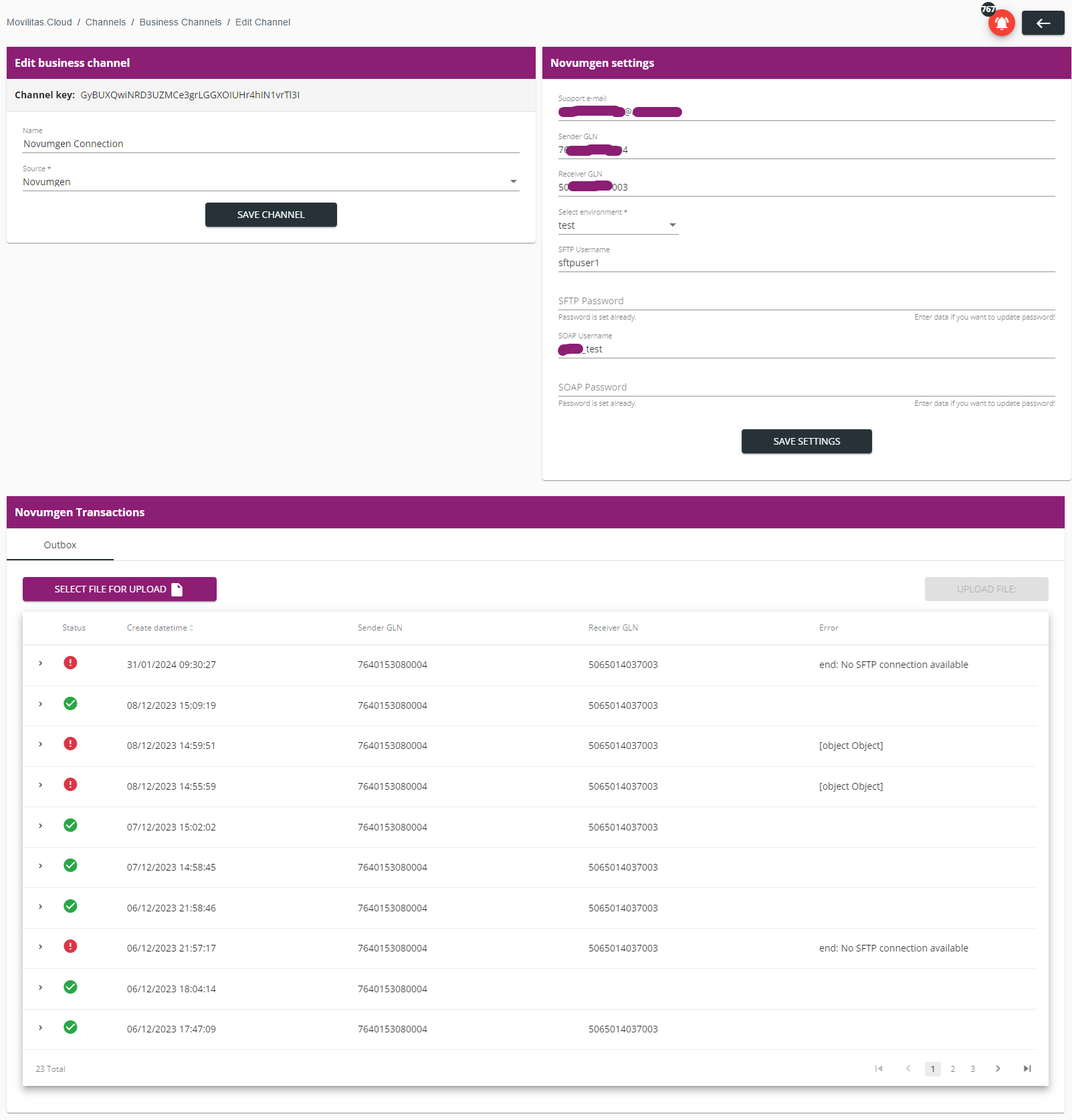Click the Name field with Novumgen Connection
Viewport: 1072px width, 1120px height.
click(271, 144)
